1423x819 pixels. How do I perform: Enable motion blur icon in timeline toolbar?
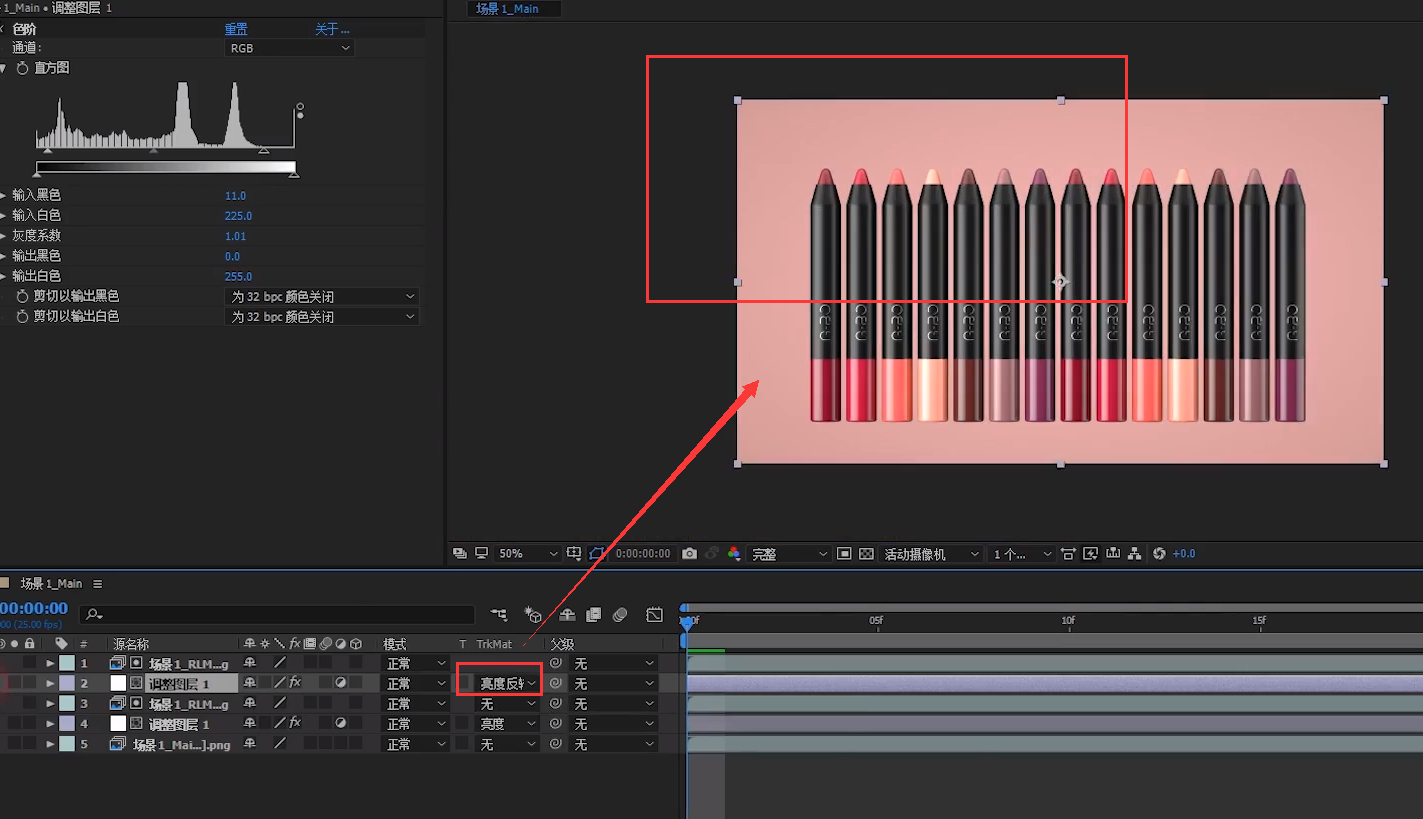620,614
